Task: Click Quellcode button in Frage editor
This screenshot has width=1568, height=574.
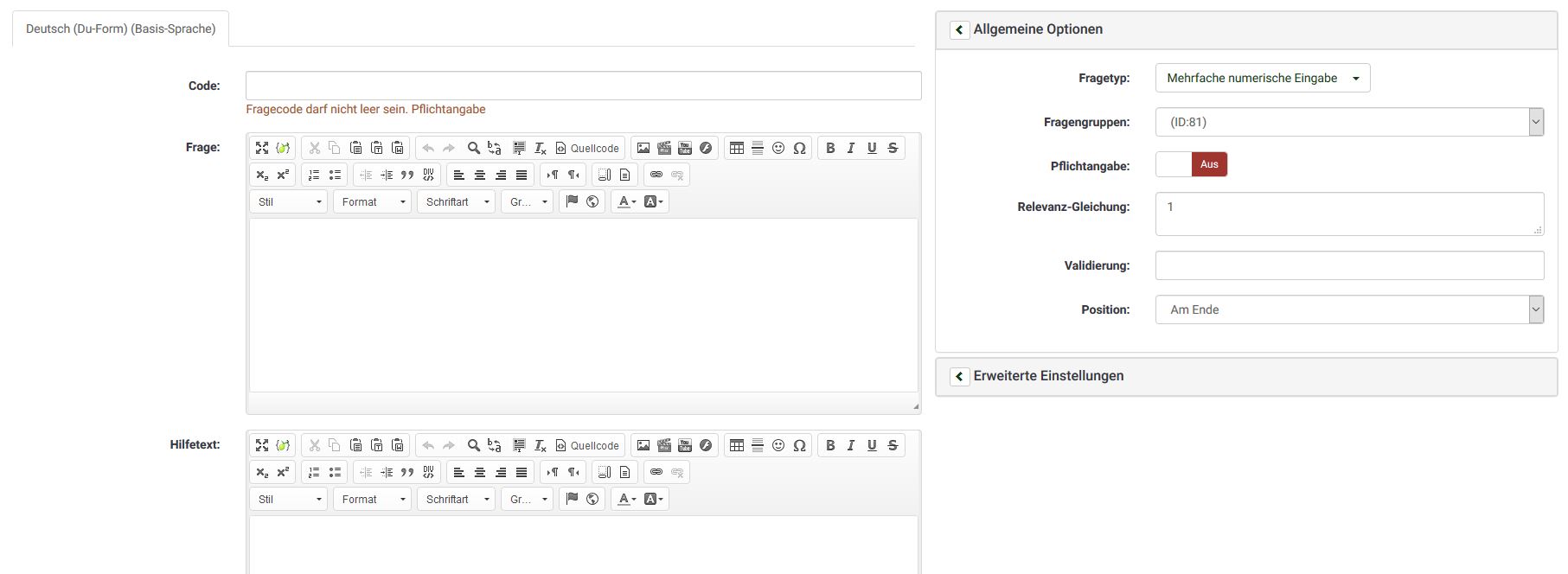Action: tap(587, 148)
